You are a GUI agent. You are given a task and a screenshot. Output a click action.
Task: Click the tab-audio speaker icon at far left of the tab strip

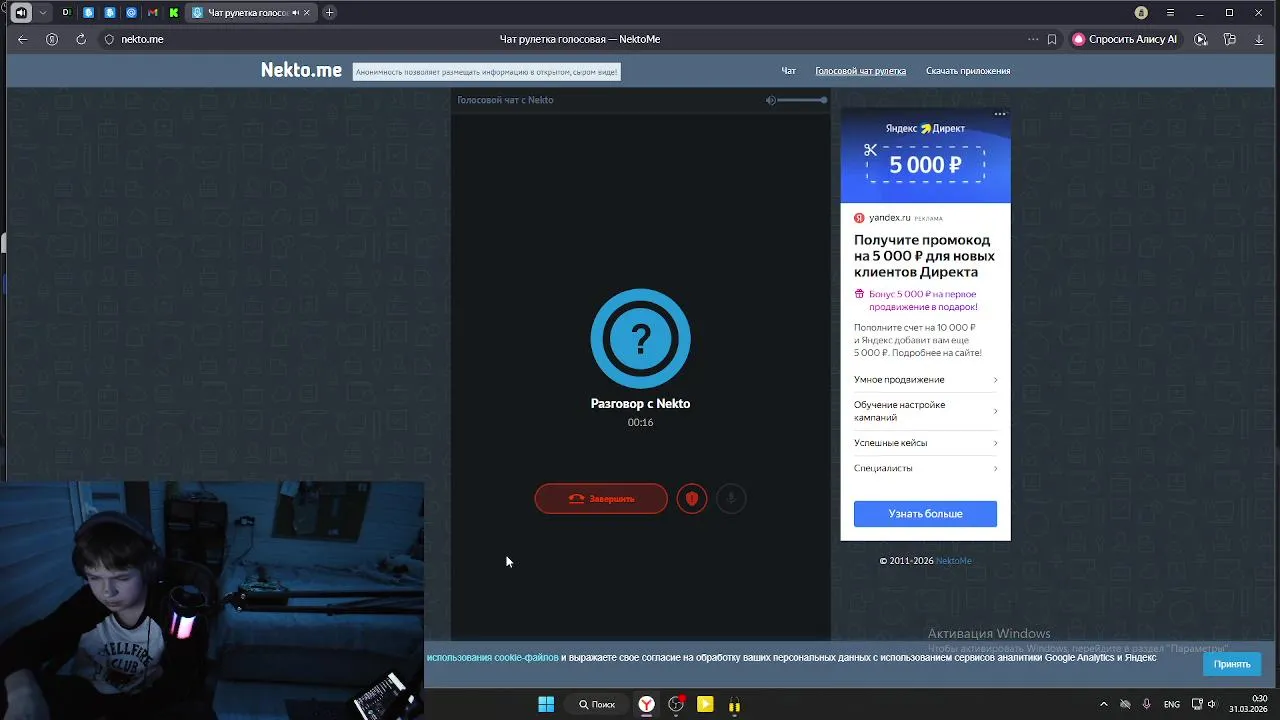coord(21,13)
